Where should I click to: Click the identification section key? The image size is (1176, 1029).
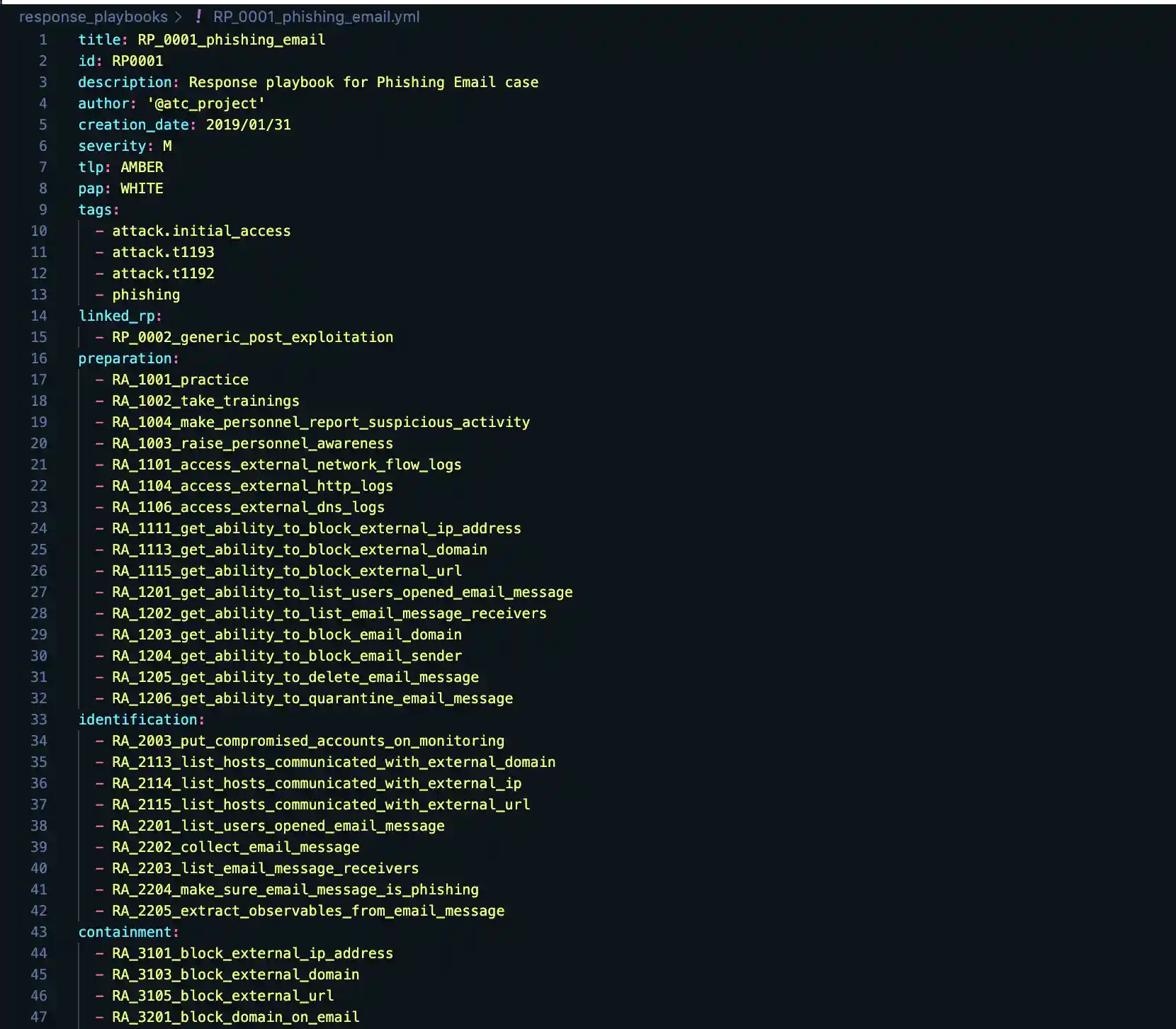coord(137,720)
